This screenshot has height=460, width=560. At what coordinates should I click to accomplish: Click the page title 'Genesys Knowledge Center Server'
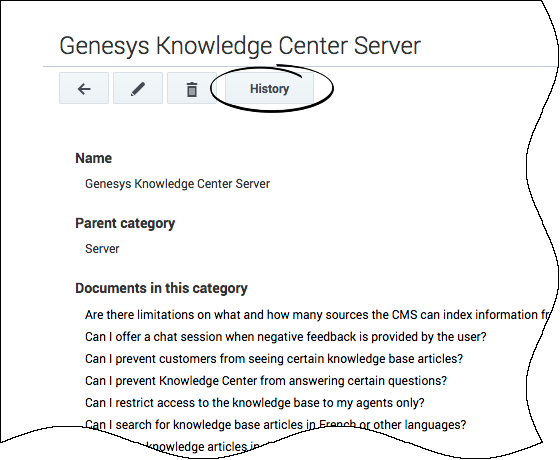240,46
